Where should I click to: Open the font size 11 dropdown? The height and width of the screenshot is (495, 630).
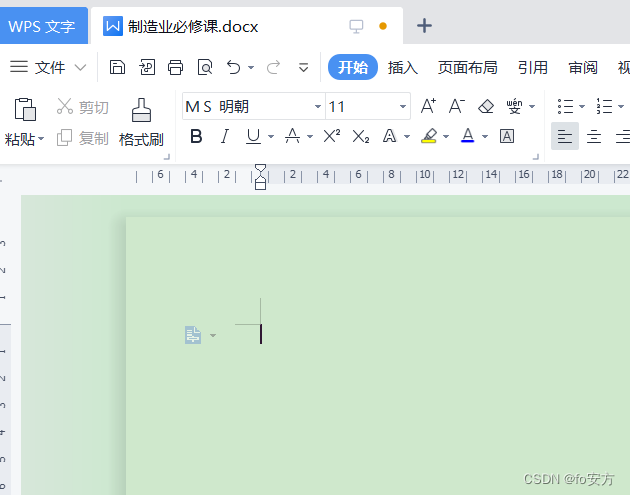403,106
